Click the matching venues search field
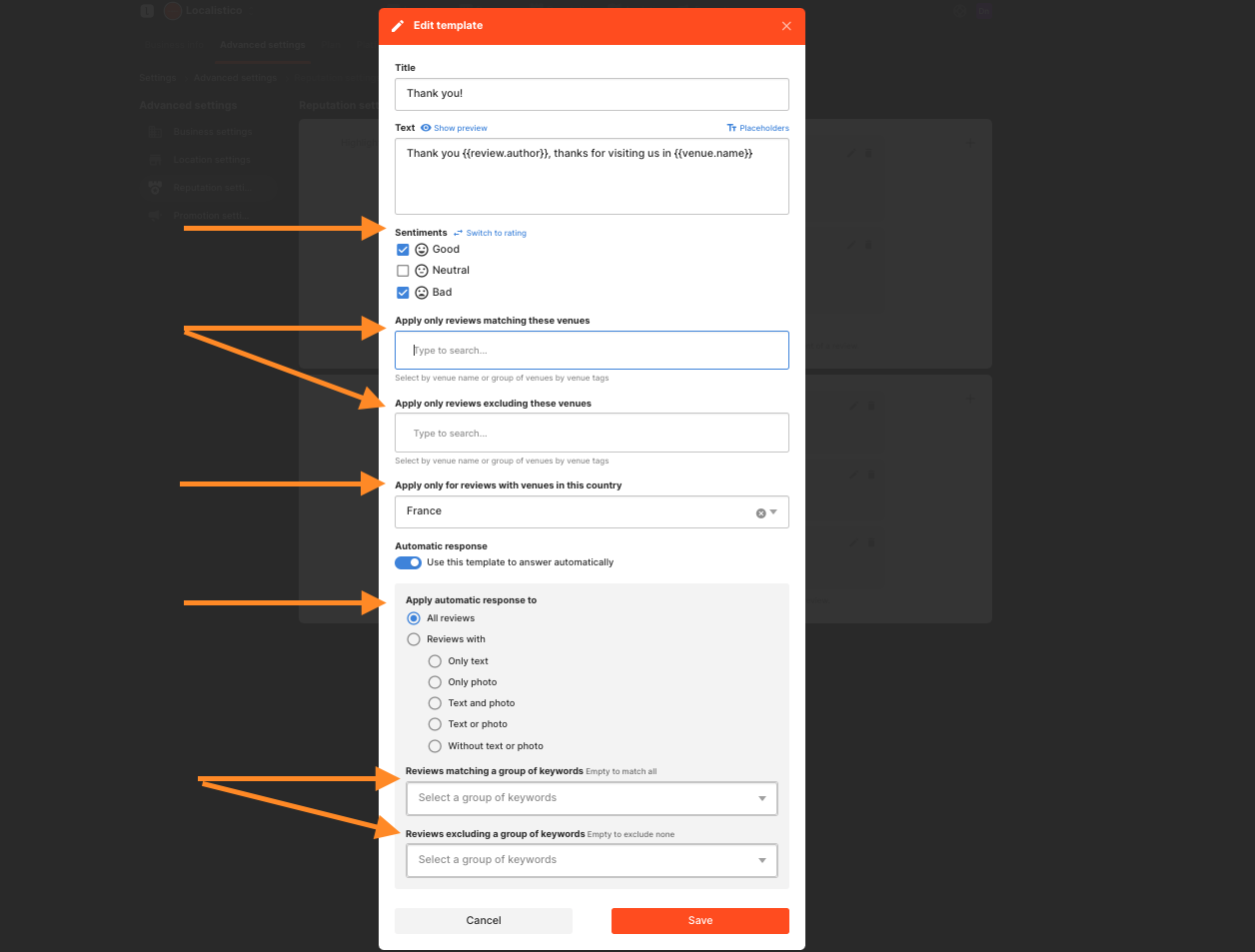This screenshot has height=952, width=1255. [x=592, y=351]
